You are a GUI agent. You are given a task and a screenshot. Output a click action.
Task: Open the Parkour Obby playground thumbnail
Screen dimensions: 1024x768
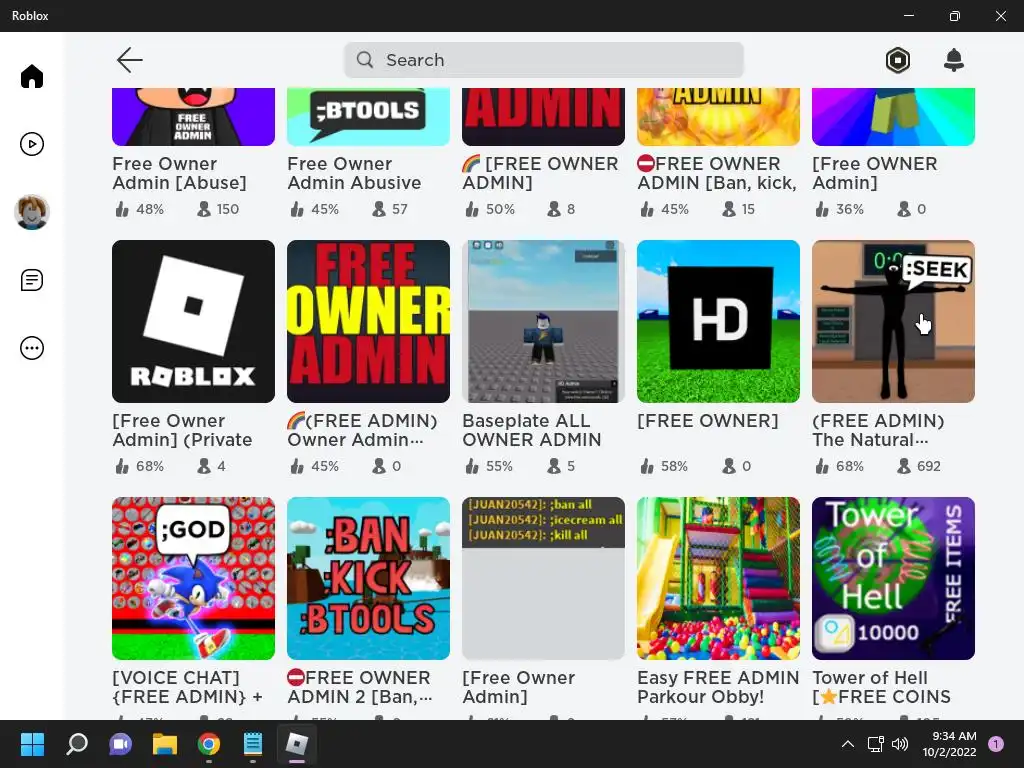[718, 579]
